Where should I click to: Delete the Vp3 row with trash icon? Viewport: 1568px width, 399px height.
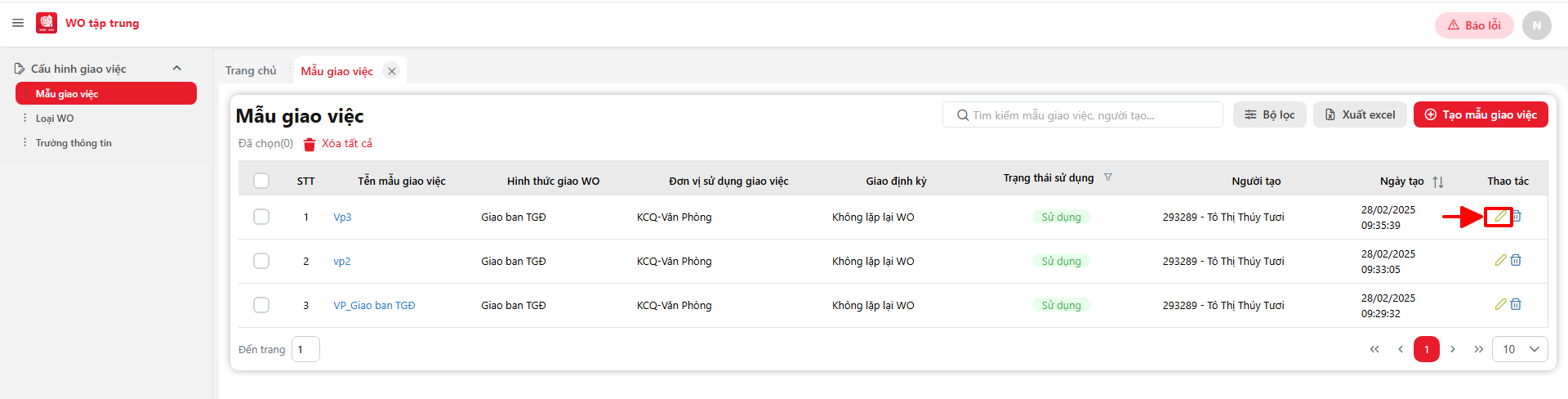(x=1517, y=217)
